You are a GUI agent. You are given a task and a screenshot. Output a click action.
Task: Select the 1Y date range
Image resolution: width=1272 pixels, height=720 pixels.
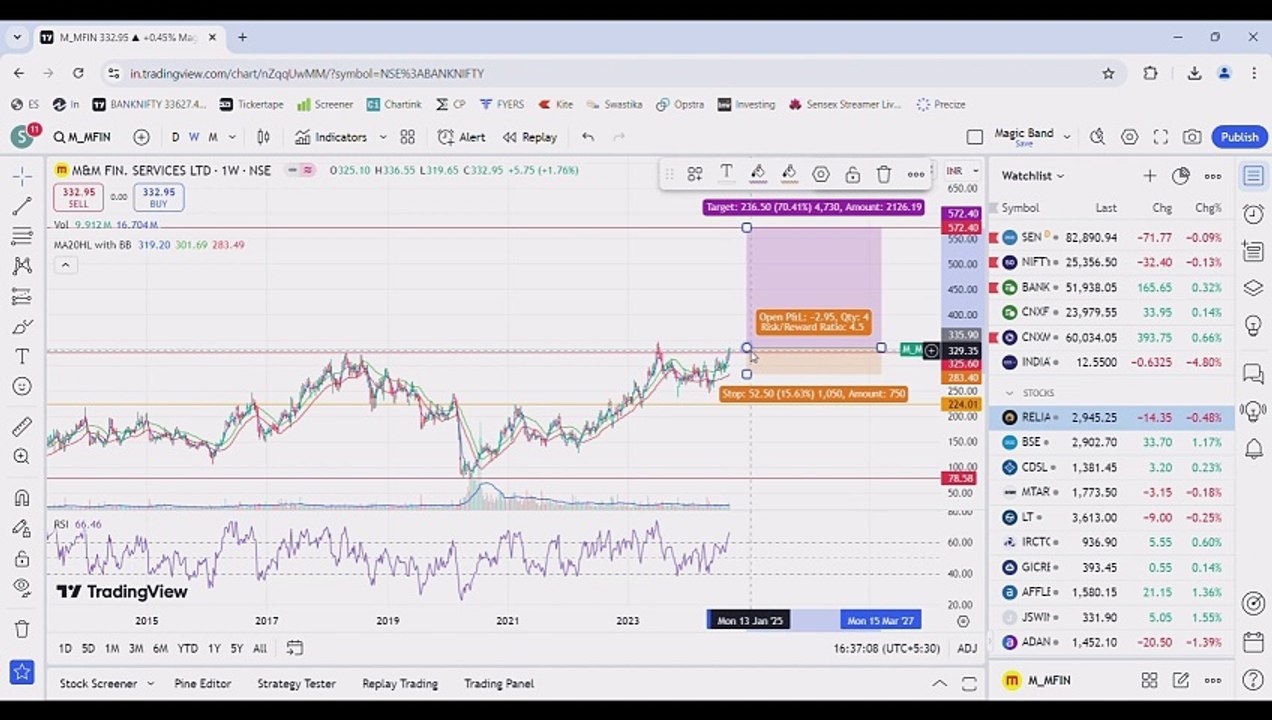(x=213, y=649)
